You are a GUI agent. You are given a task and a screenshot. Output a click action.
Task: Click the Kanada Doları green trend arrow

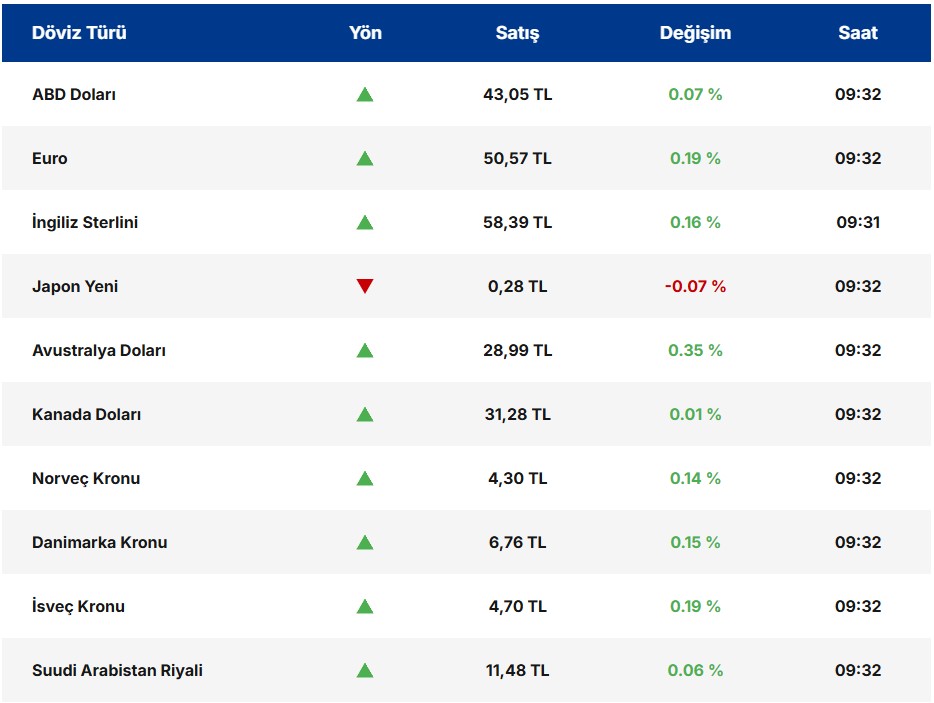365,415
